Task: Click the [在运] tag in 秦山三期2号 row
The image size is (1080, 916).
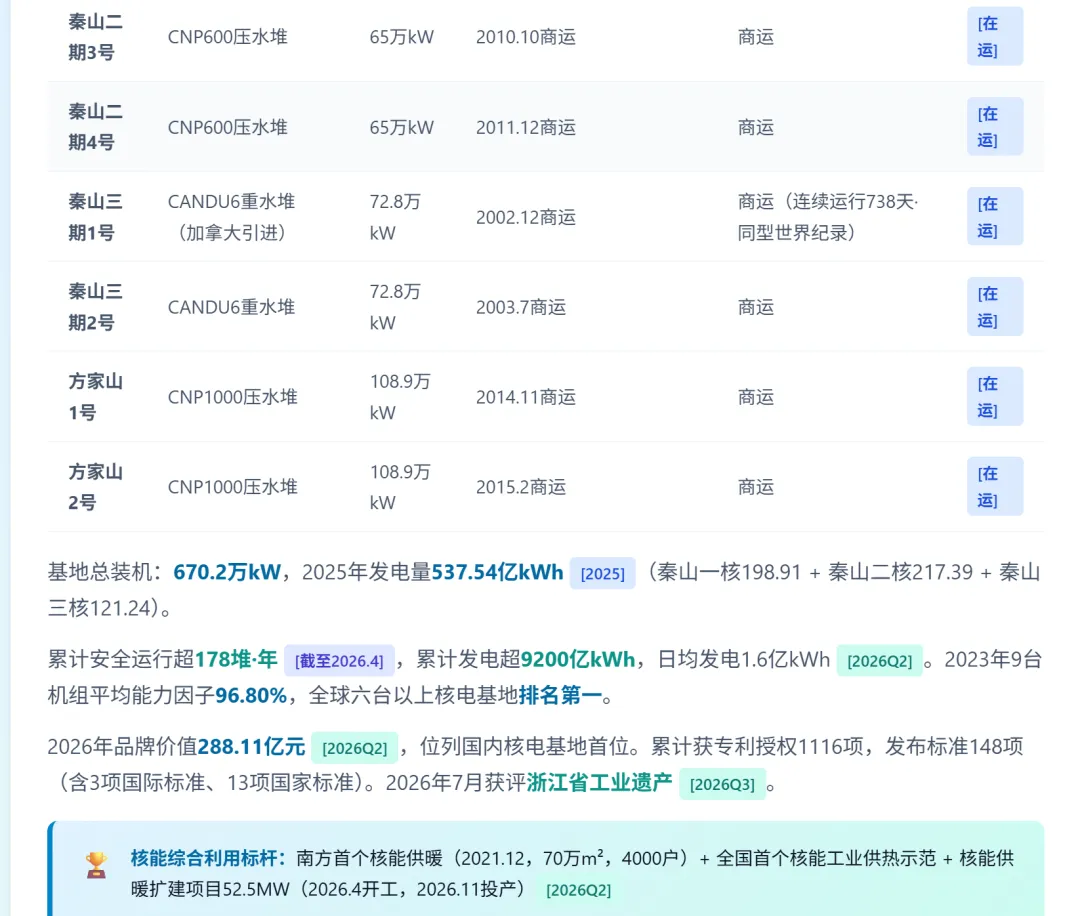Action: (995, 307)
